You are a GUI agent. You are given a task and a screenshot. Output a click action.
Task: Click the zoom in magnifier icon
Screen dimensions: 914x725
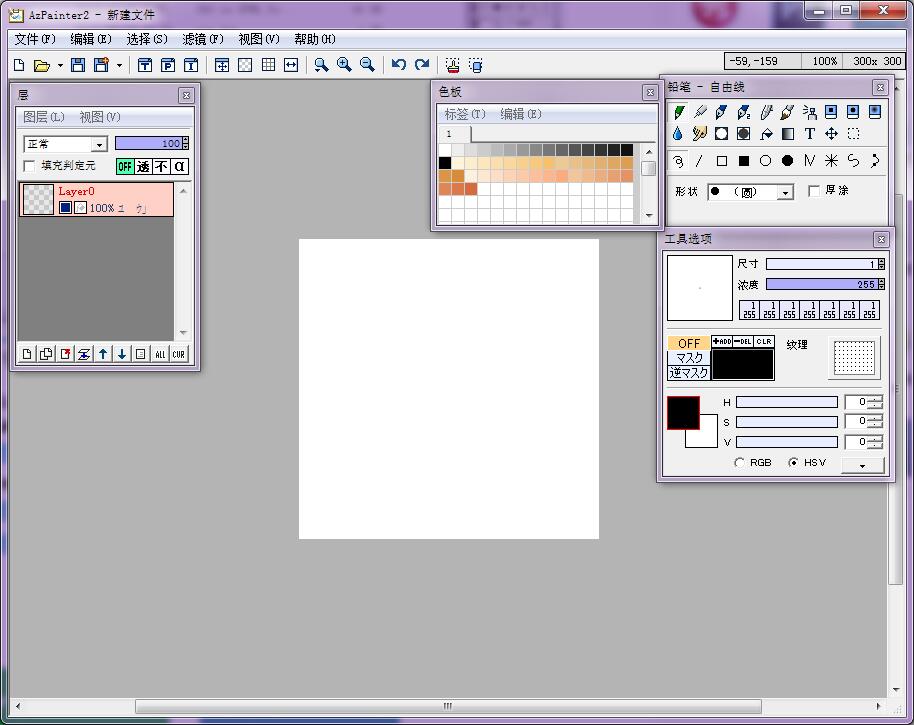pyautogui.click(x=344, y=65)
